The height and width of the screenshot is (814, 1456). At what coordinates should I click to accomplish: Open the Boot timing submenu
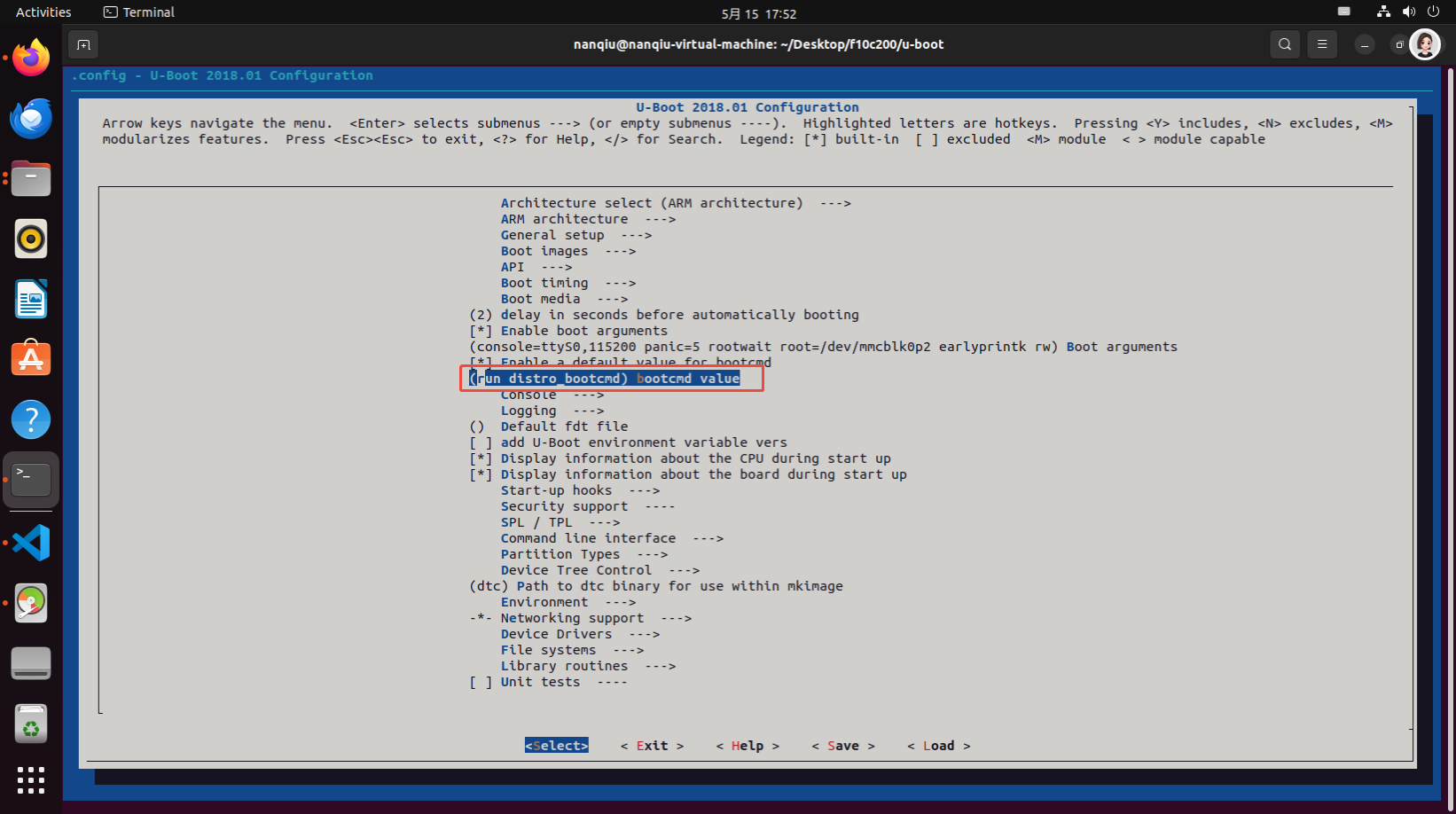[x=568, y=283]
